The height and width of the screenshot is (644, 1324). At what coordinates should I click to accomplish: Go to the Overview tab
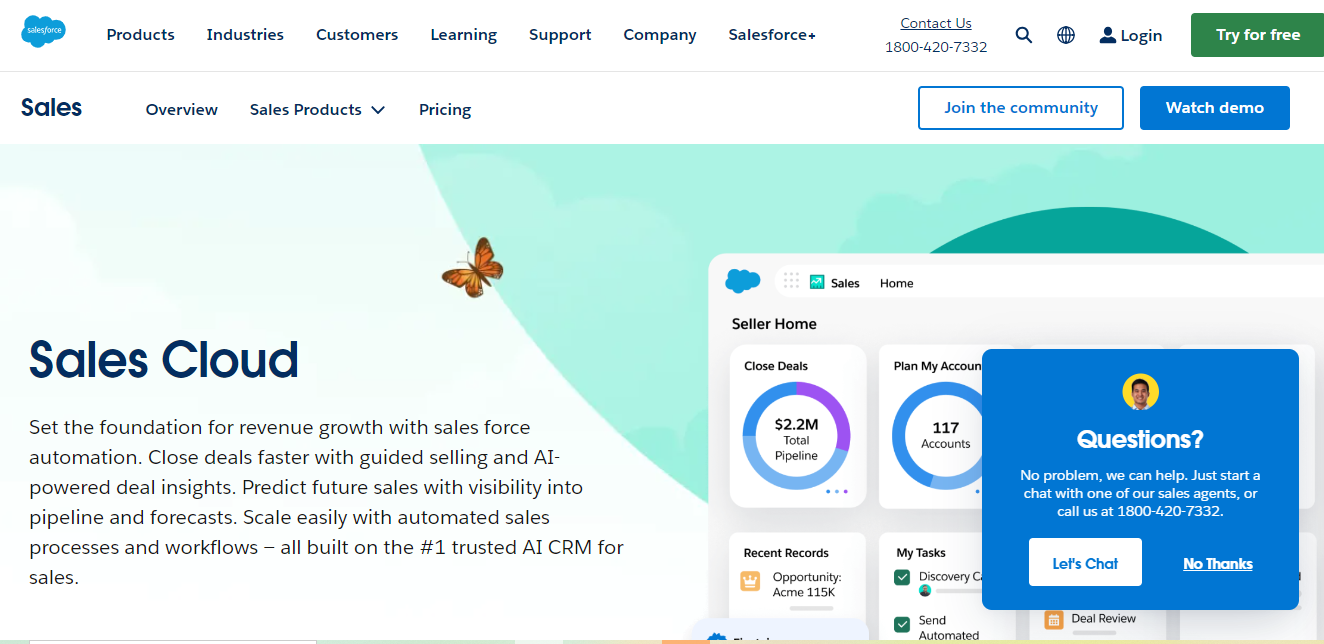coord(182,110)
